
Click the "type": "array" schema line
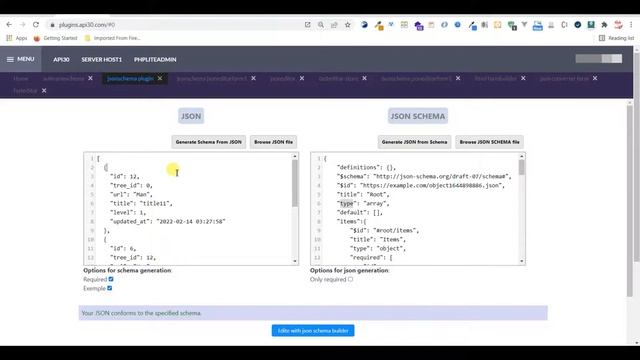tap(363, 203)
